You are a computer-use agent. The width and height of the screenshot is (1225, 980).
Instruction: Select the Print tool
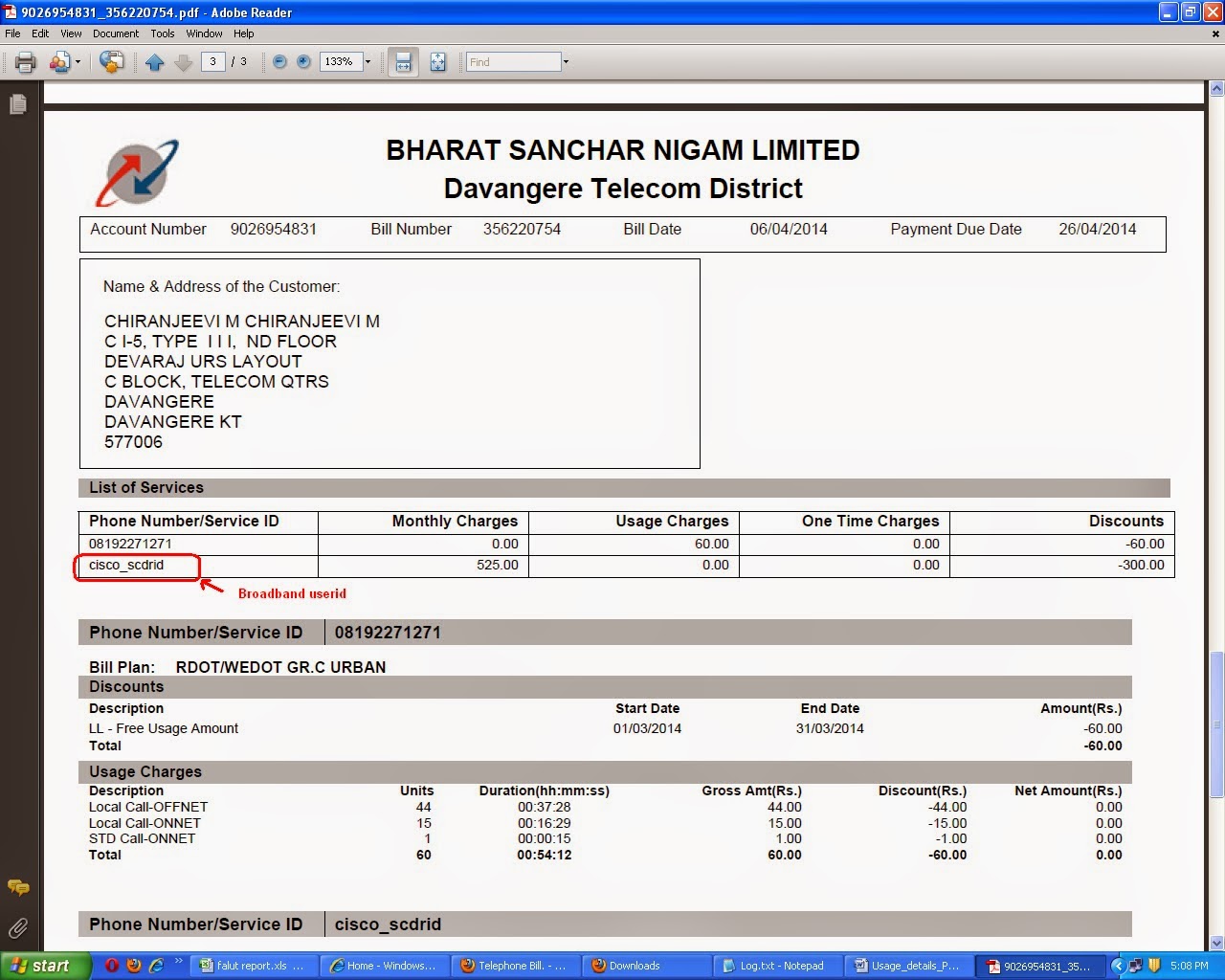coord(24,61)
